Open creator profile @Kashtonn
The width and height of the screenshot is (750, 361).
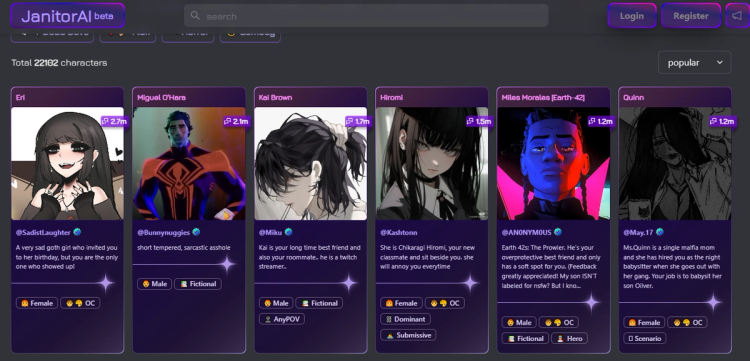398,232
